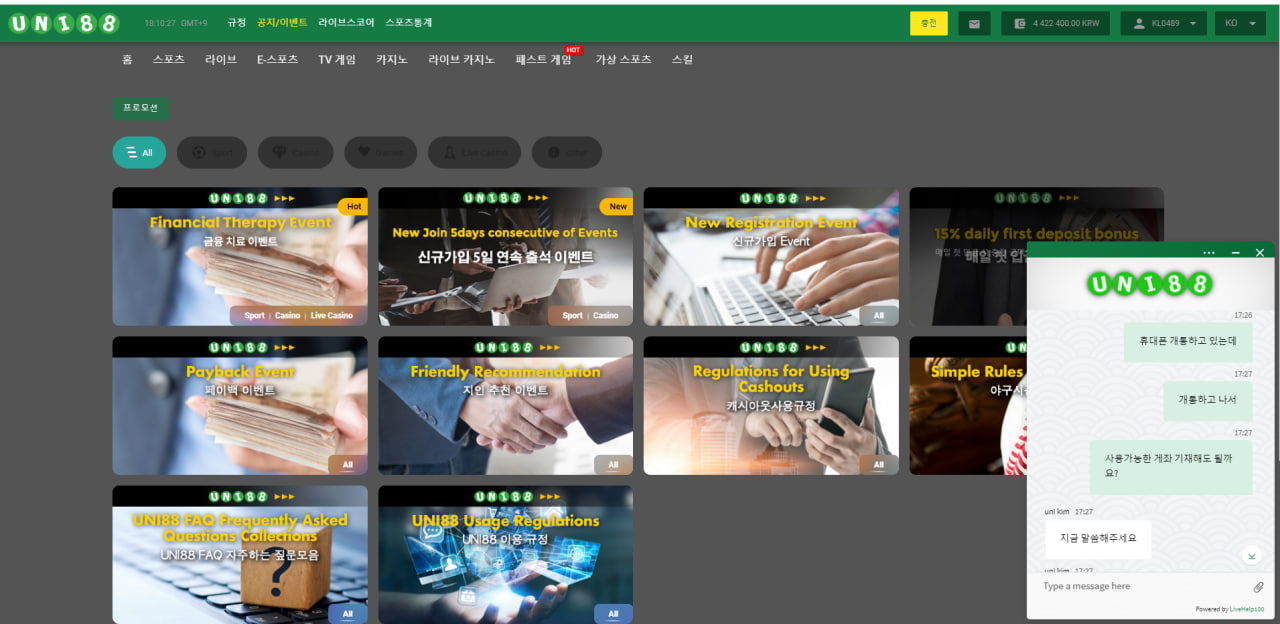Select the Other filter chip
The width and height of the screenshot is (1280, 624).
coord(567,153)
